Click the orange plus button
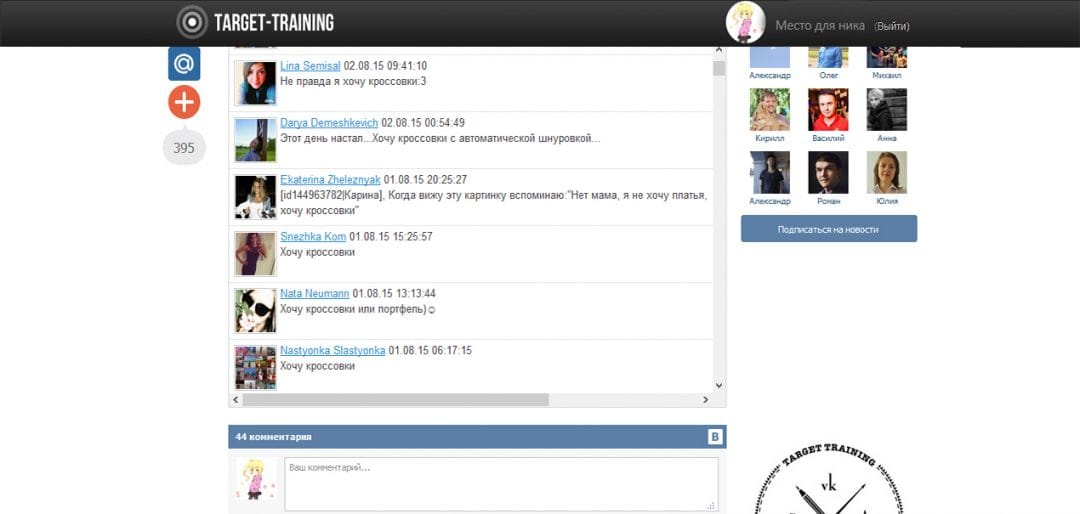This screenshot has width=1080, height=514. coord(184,103)
